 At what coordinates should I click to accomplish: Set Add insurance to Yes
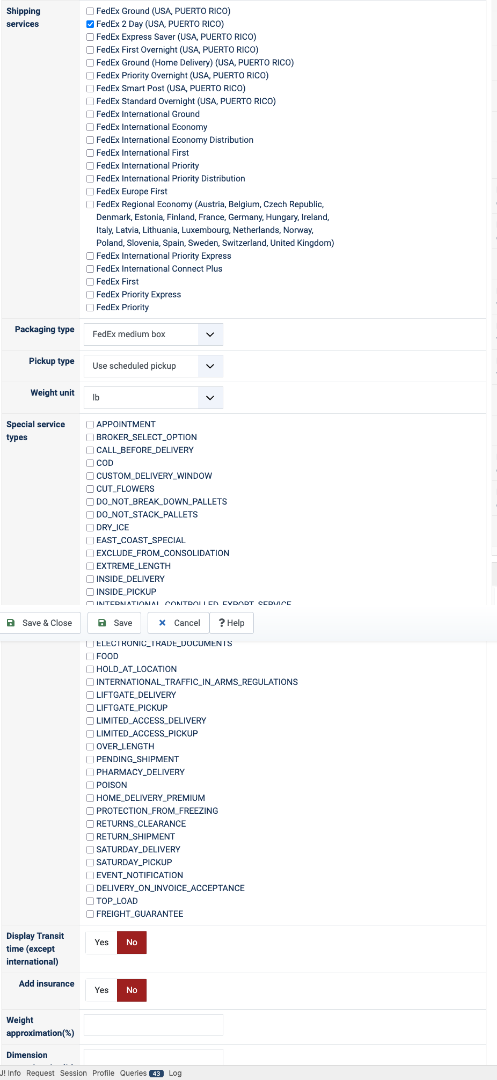[x=101, y=990]
